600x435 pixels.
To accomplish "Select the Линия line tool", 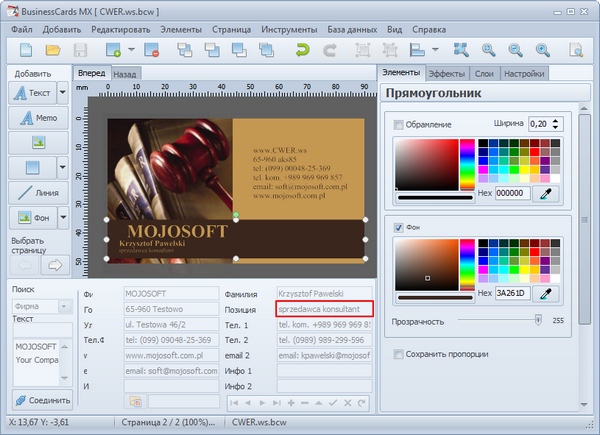I will coord(39,192).
